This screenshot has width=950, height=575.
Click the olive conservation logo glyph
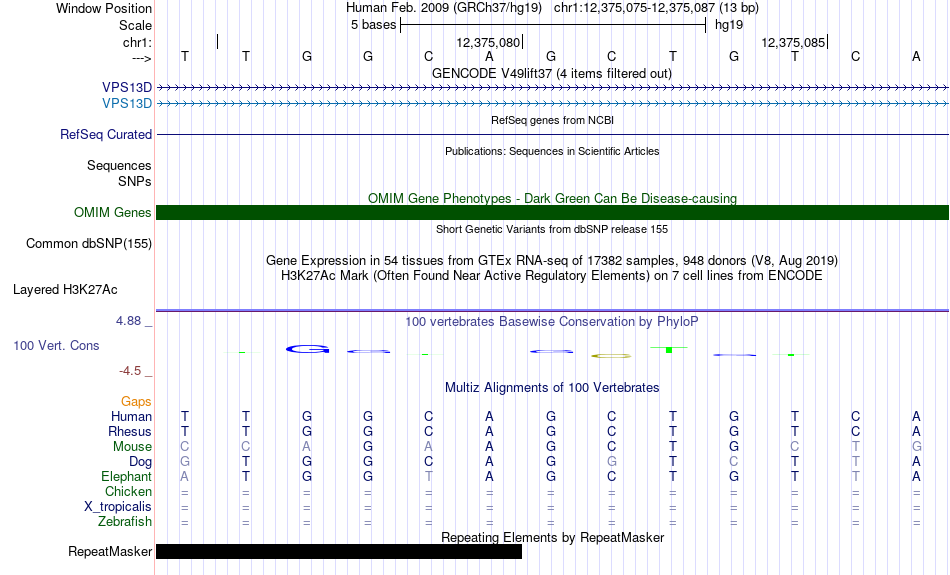tap(611, 356)
